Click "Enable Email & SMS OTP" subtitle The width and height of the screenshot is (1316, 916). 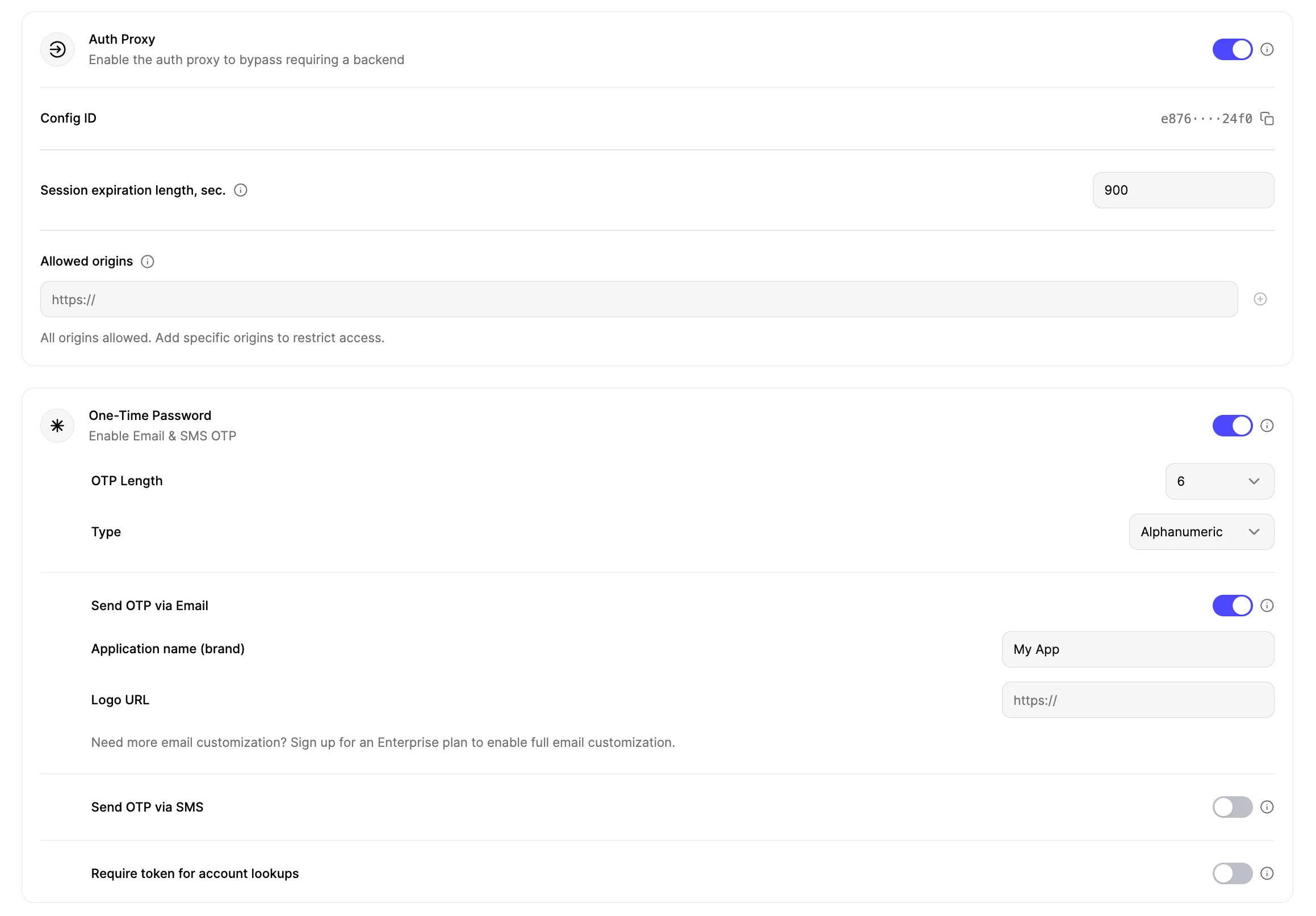[162, 436]
